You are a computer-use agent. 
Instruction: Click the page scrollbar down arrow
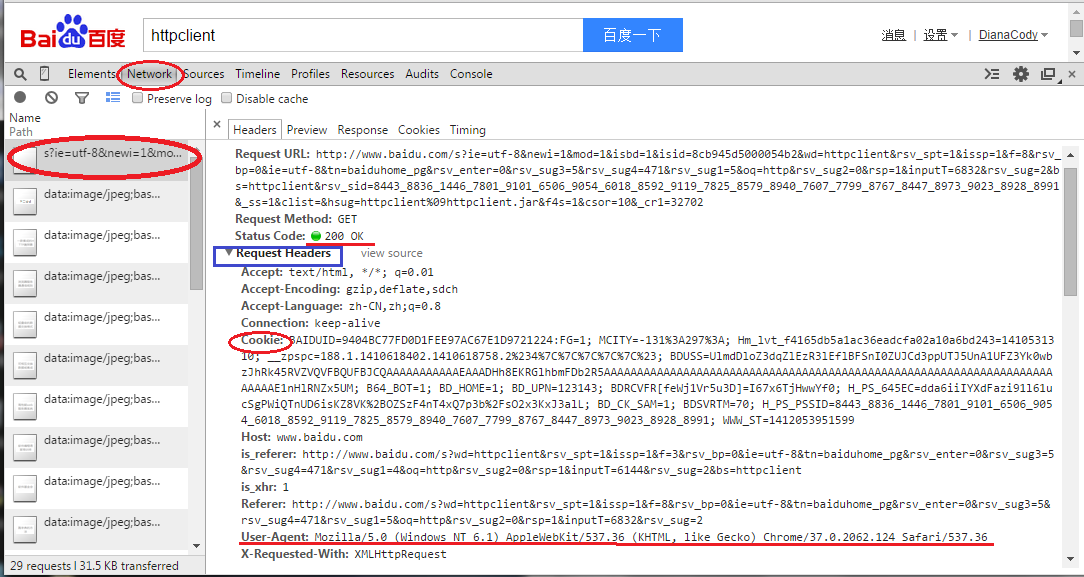[1076, 53]
